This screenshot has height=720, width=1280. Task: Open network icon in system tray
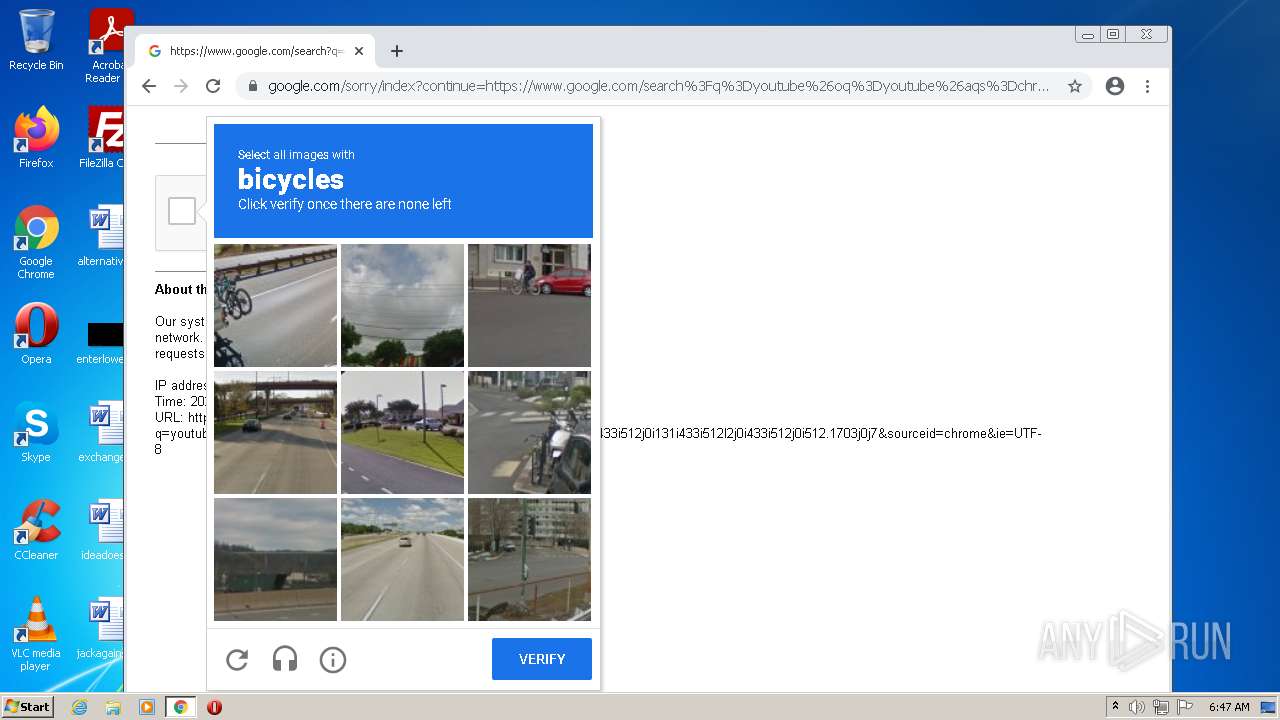(1160, 707)
